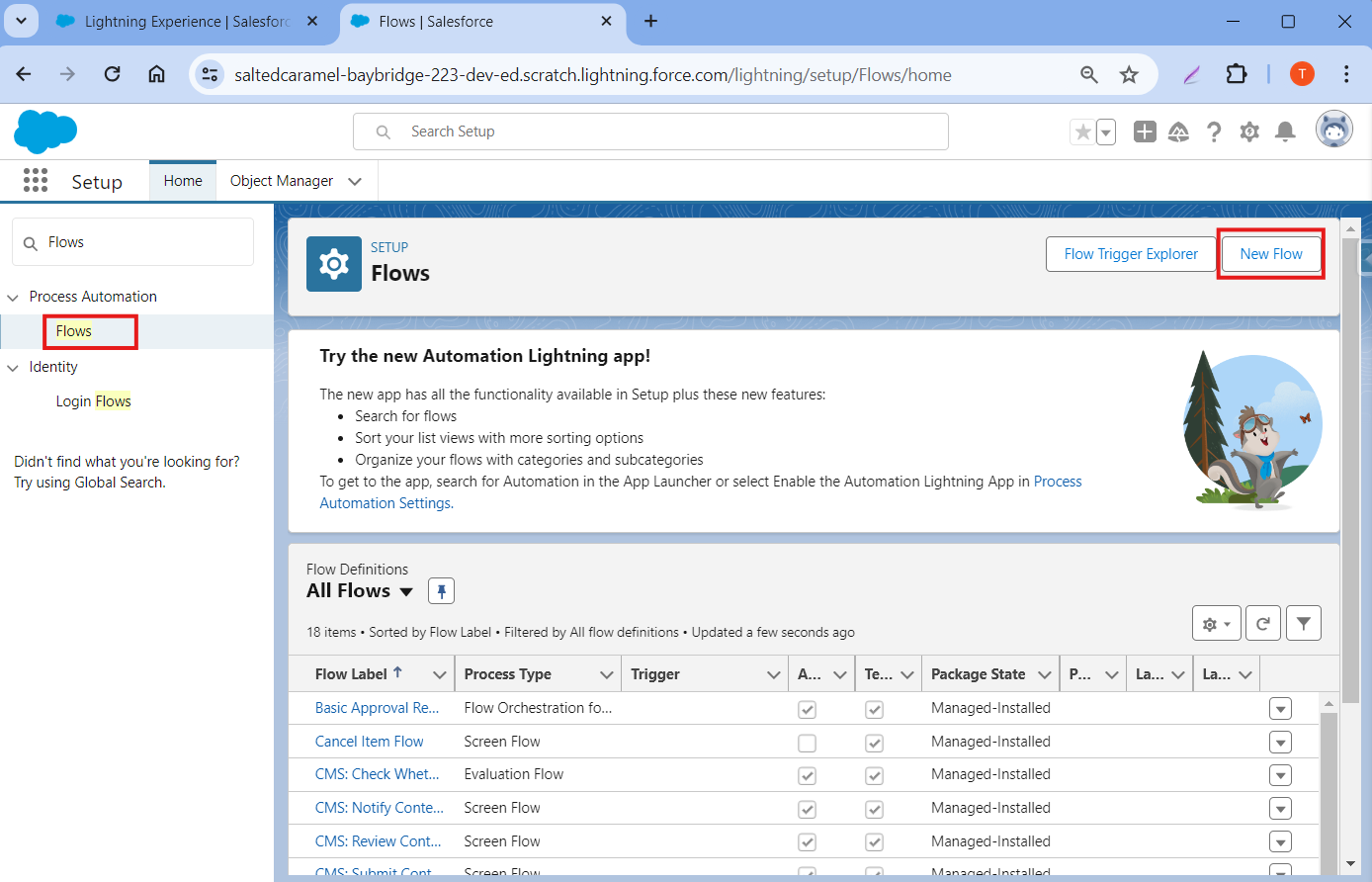Viewport: 1372px width, 882px height.
Task: Open row actions for Basic Approval flow
Action: pos(1280,709)
